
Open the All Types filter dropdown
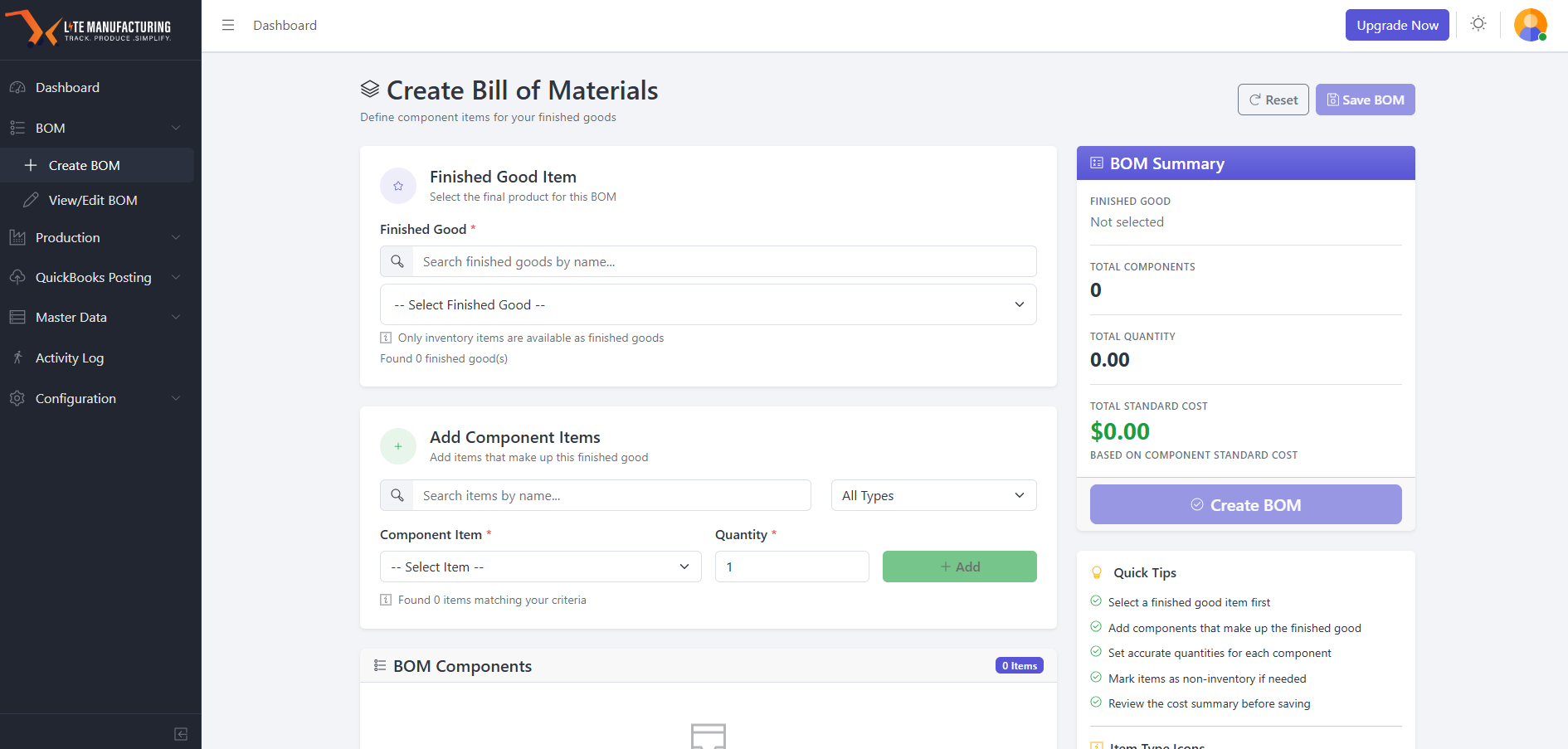pyautogui.click(x=934, y=495)
